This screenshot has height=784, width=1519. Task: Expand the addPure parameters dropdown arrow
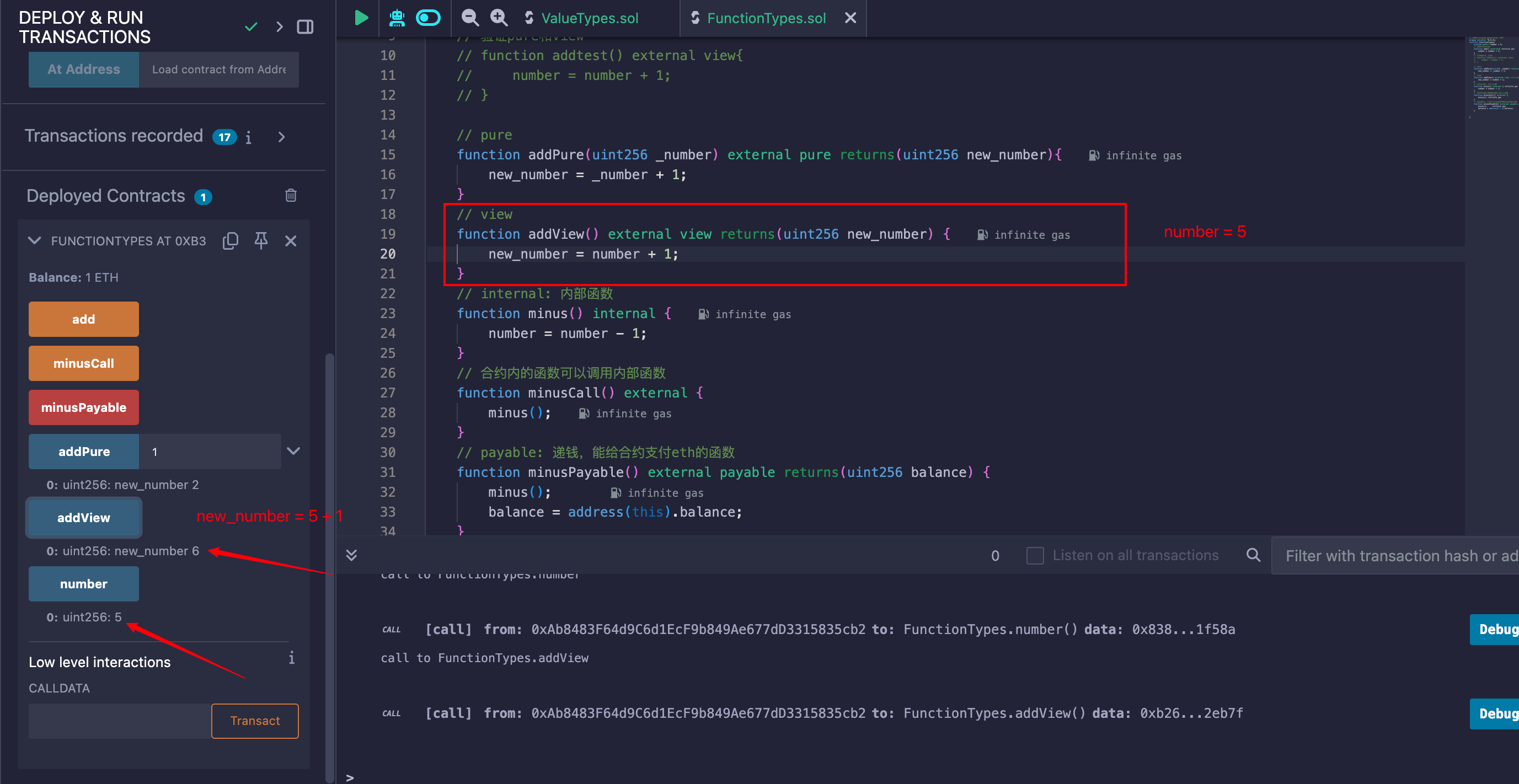coord(293,451)
